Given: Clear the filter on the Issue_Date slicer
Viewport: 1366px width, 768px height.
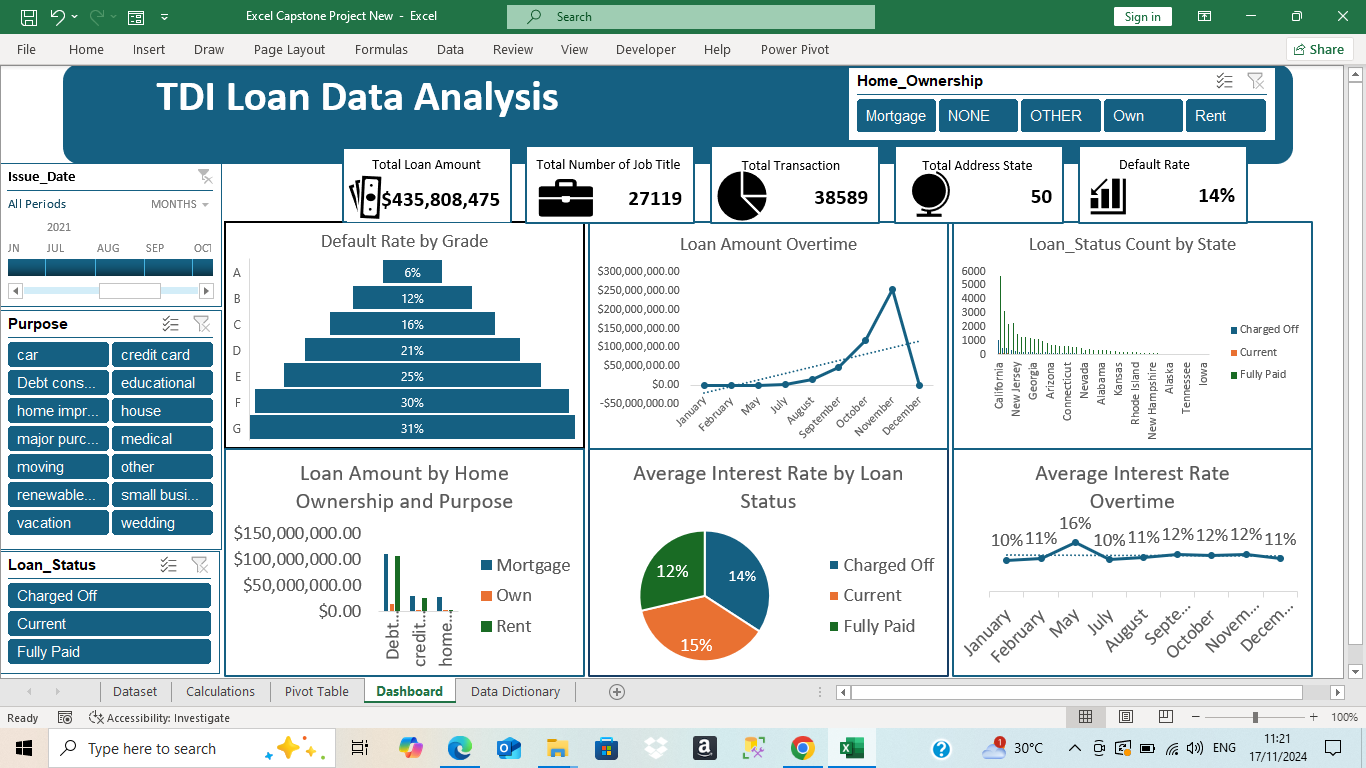Looking at the screenshot, I should 205,177.
